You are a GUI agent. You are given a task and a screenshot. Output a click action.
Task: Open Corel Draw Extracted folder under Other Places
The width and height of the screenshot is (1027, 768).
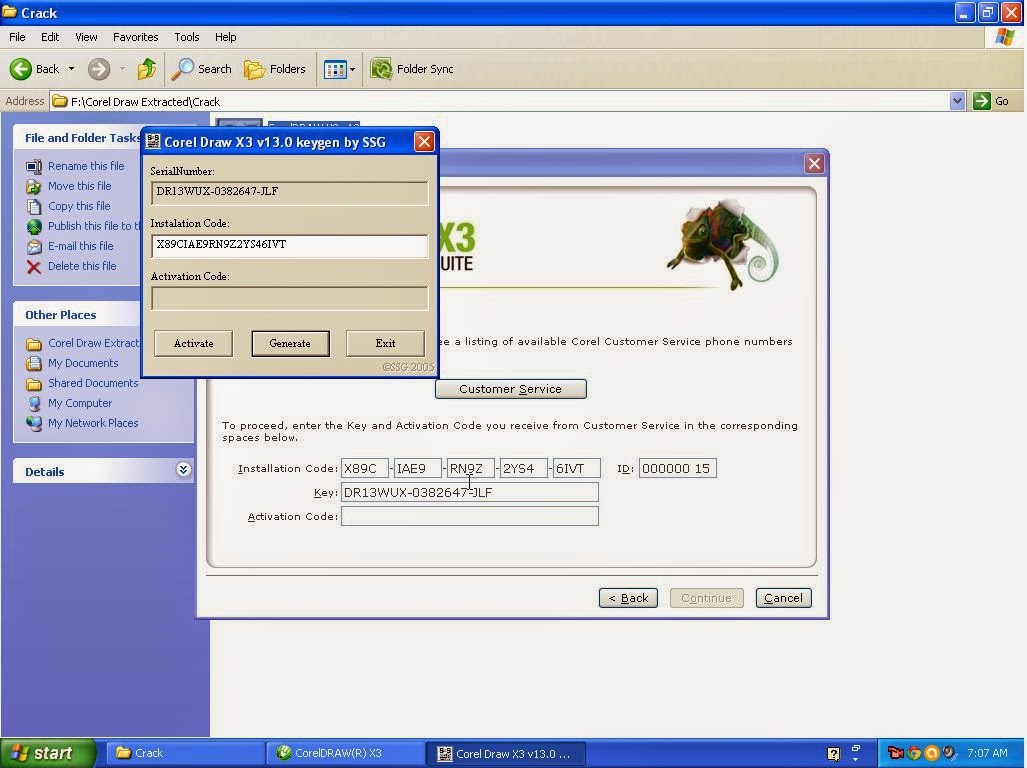[x=83, y=343]
